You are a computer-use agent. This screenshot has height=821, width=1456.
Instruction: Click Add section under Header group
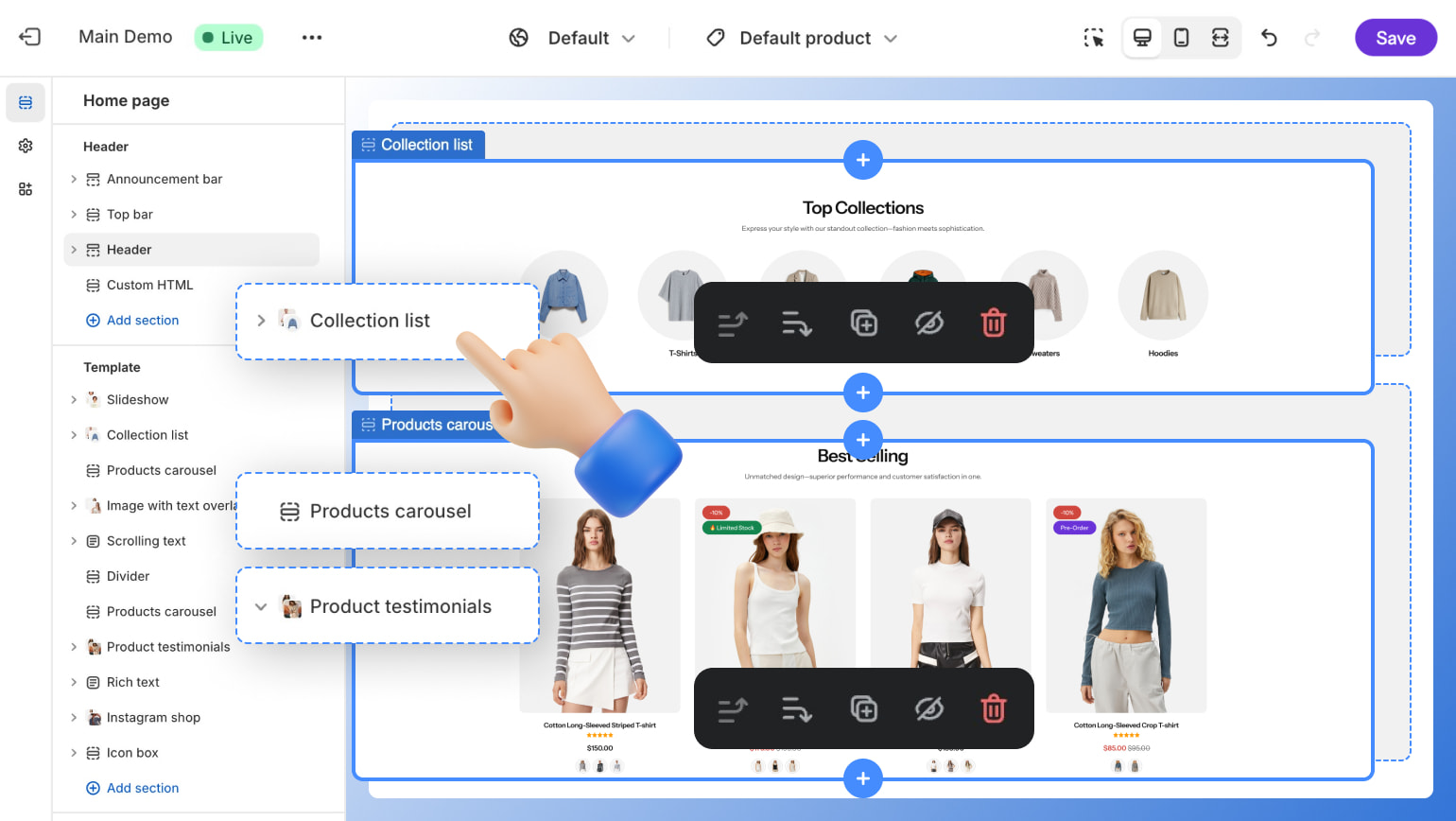pyautogui.click(x=142, y=321)
